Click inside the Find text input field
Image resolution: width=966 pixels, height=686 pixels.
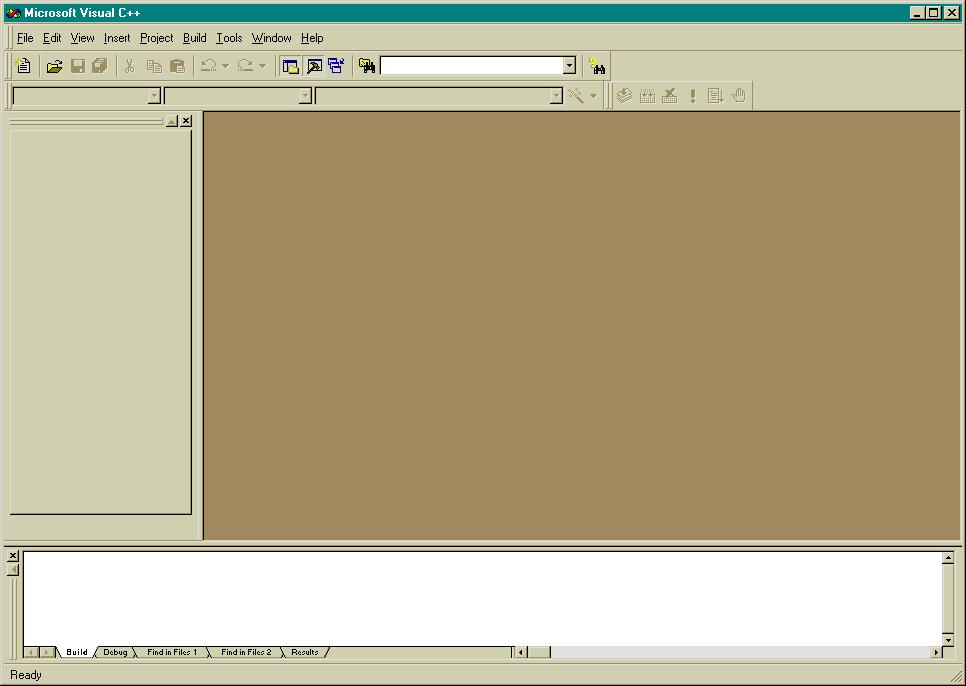(x=472, y=65)
